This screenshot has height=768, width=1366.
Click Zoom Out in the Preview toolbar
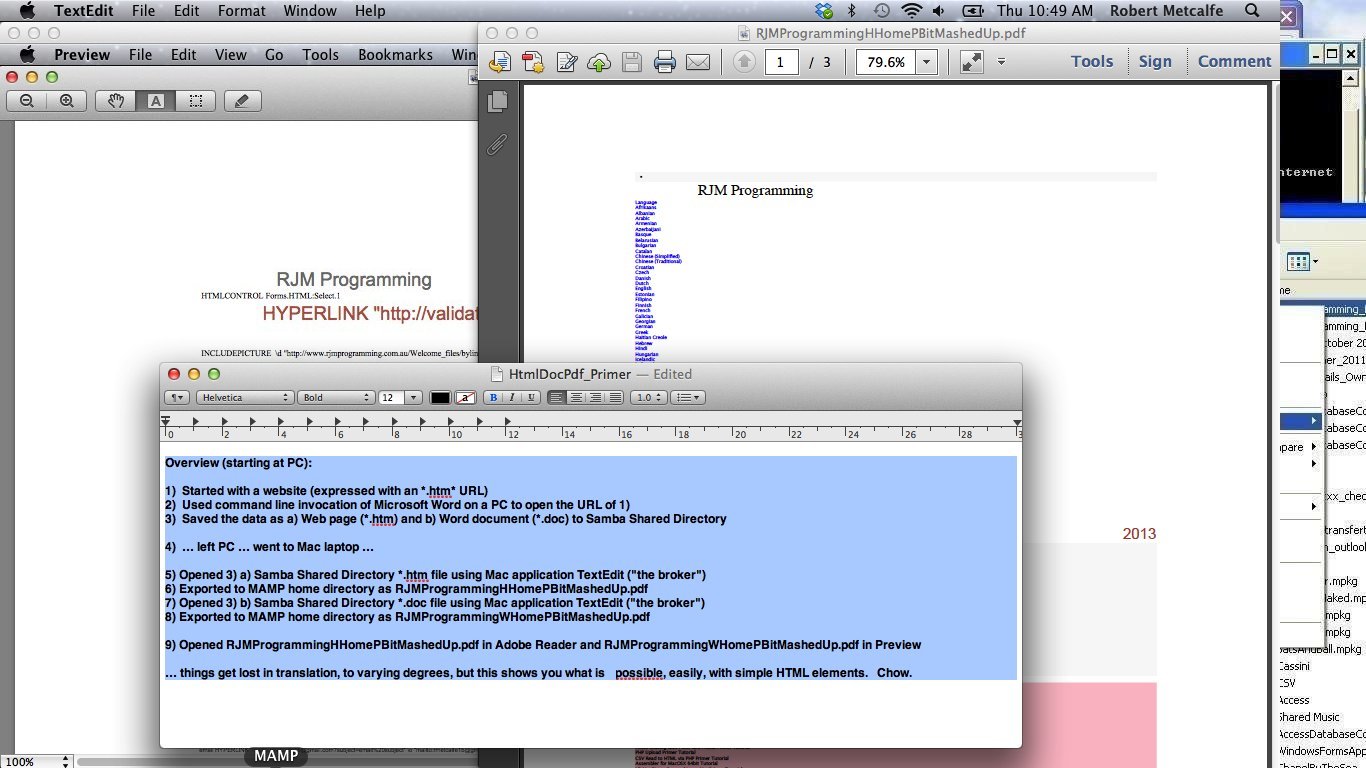click(27, 101)
